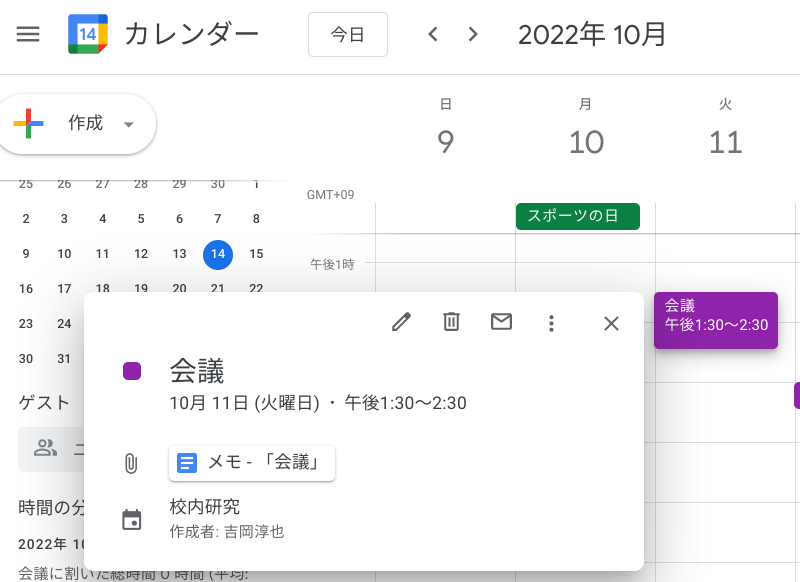Open the スポーツの日 holiday event
Image resolution: width=800 pixels, height=582 pixels.
point(578,216)
